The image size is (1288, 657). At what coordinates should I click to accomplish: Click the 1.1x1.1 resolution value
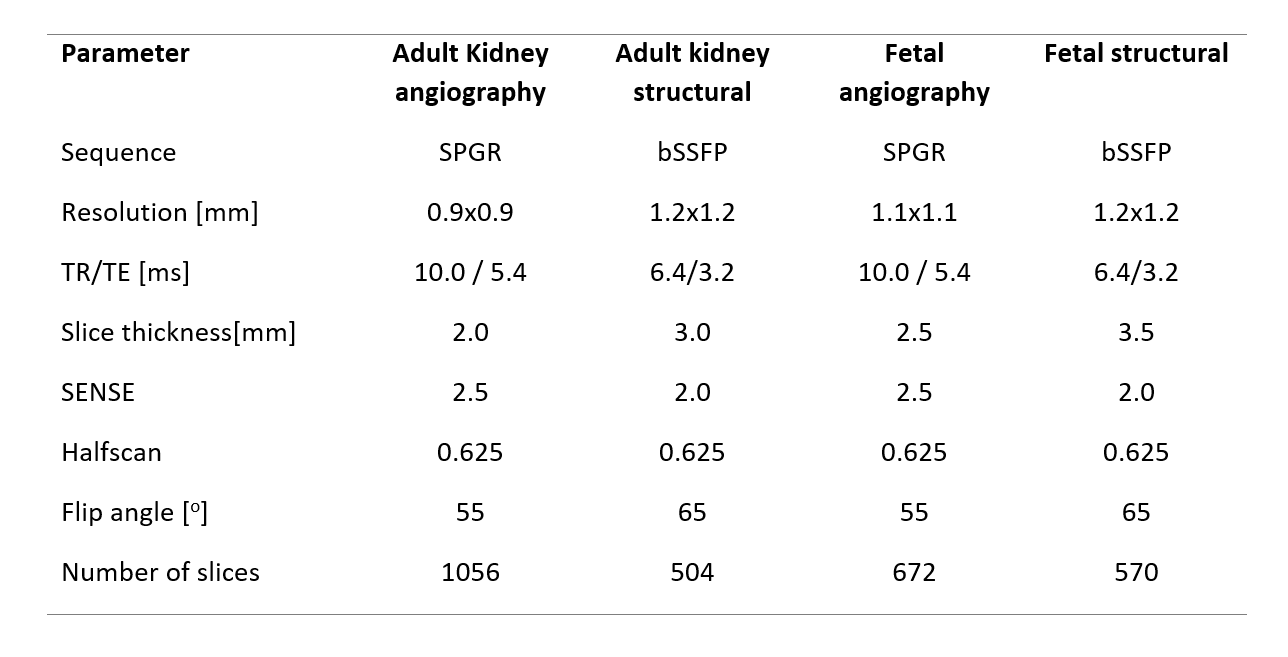coord(914,213)
